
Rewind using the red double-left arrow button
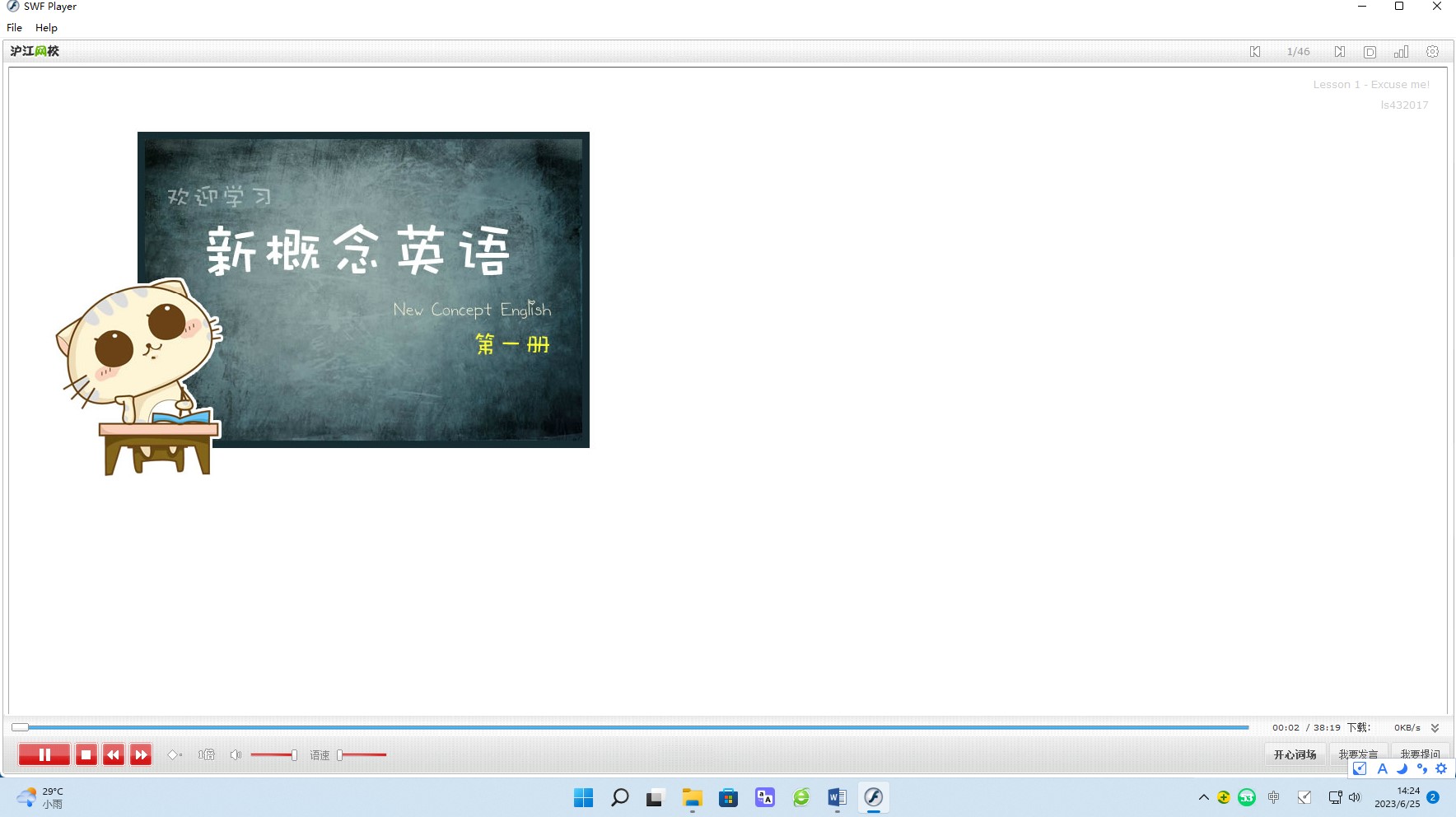point(114,754)
